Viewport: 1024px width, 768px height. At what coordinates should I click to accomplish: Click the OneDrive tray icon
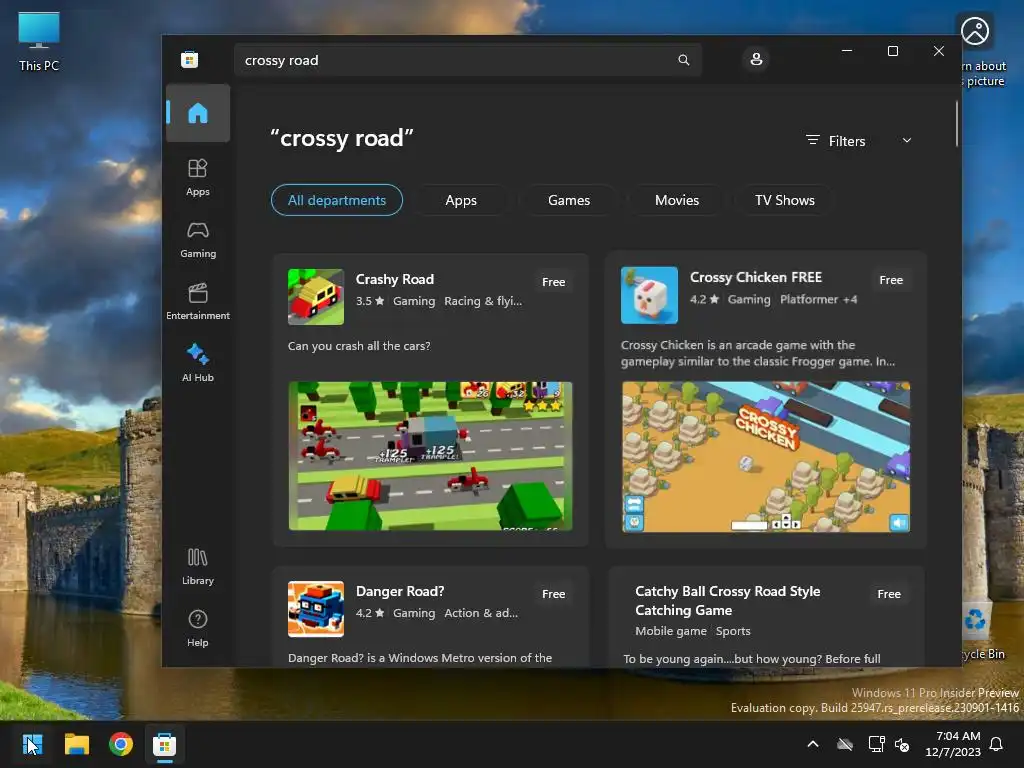[845, 744]
